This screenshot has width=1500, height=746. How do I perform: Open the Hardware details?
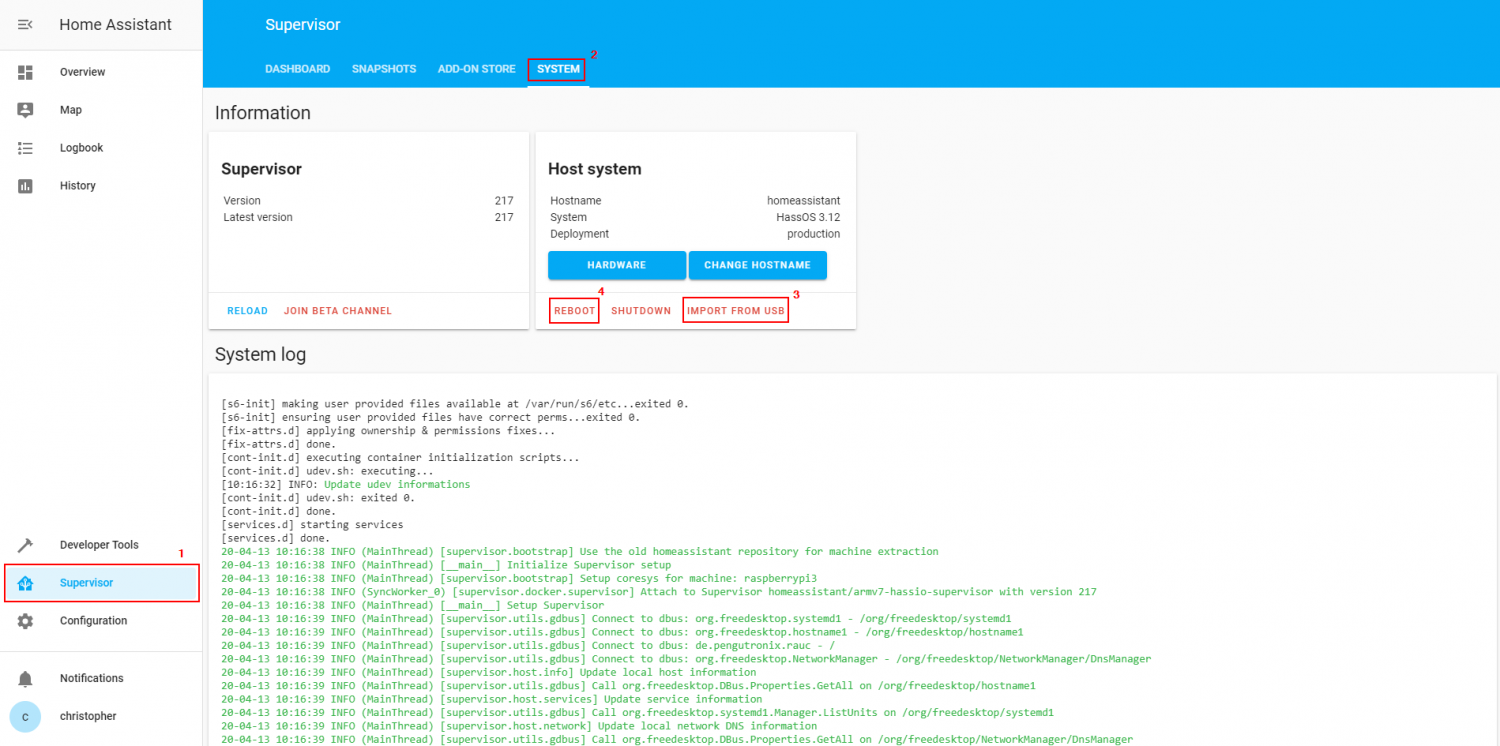[x=616, y=265]
